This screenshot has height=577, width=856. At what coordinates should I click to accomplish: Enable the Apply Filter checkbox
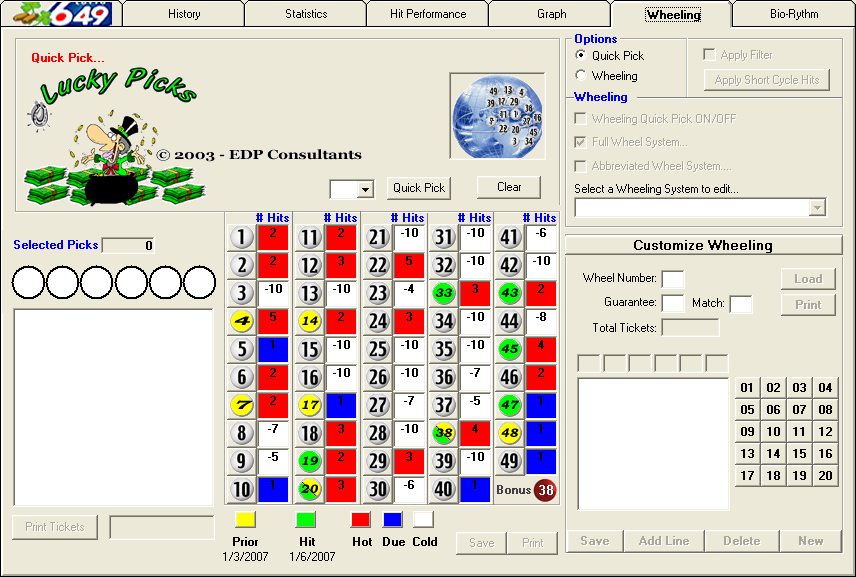pos(709,55)
